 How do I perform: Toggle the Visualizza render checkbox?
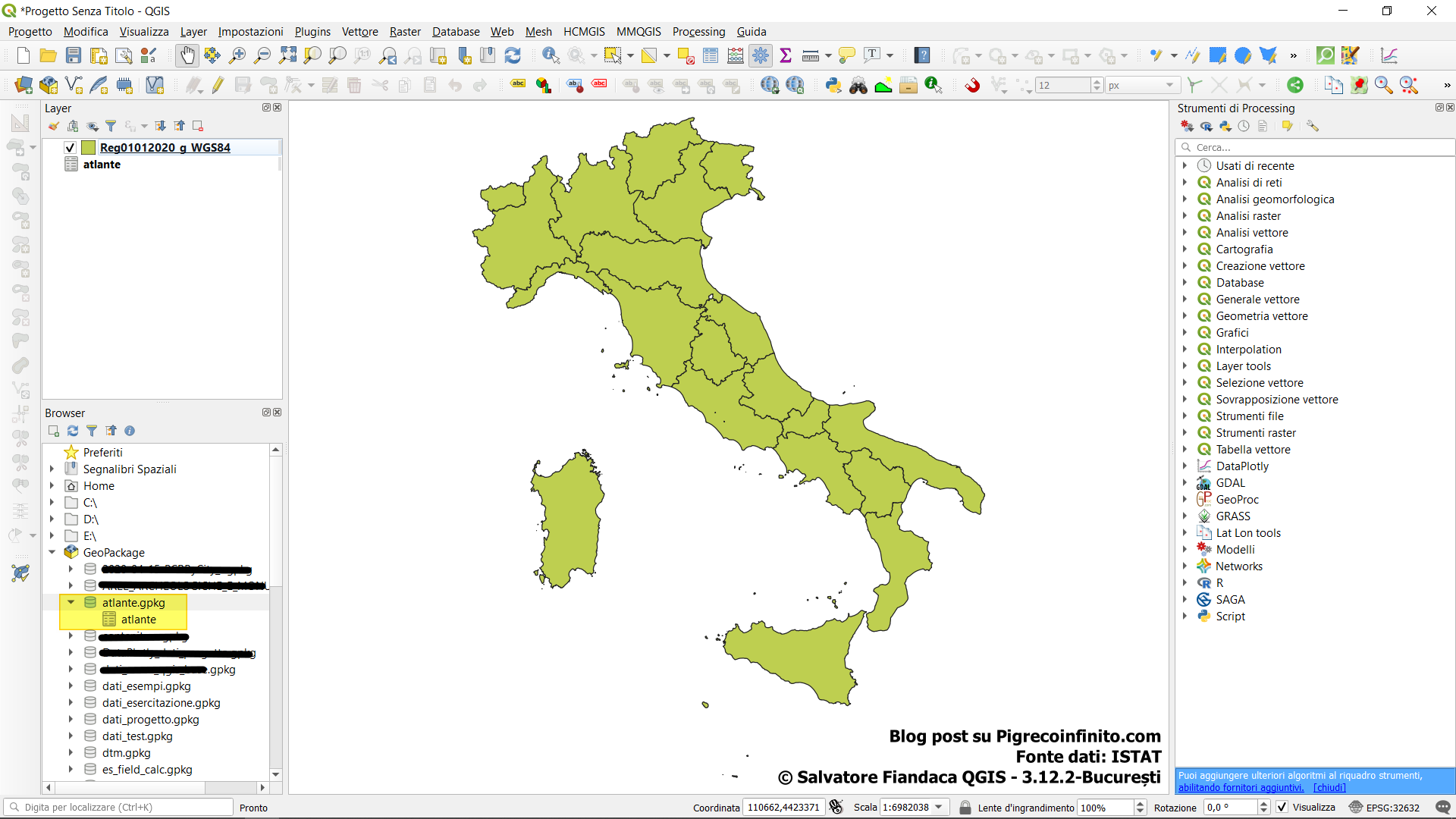click(1282, 807)
